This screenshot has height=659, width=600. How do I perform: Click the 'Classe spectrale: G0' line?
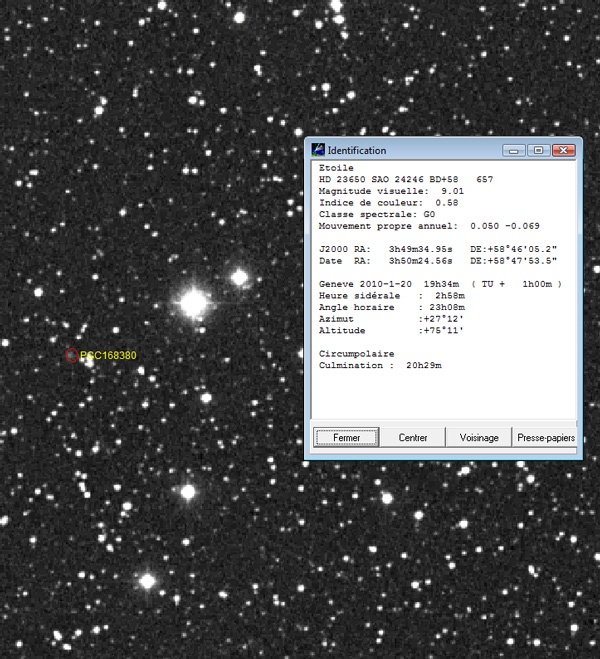(377, 214)
